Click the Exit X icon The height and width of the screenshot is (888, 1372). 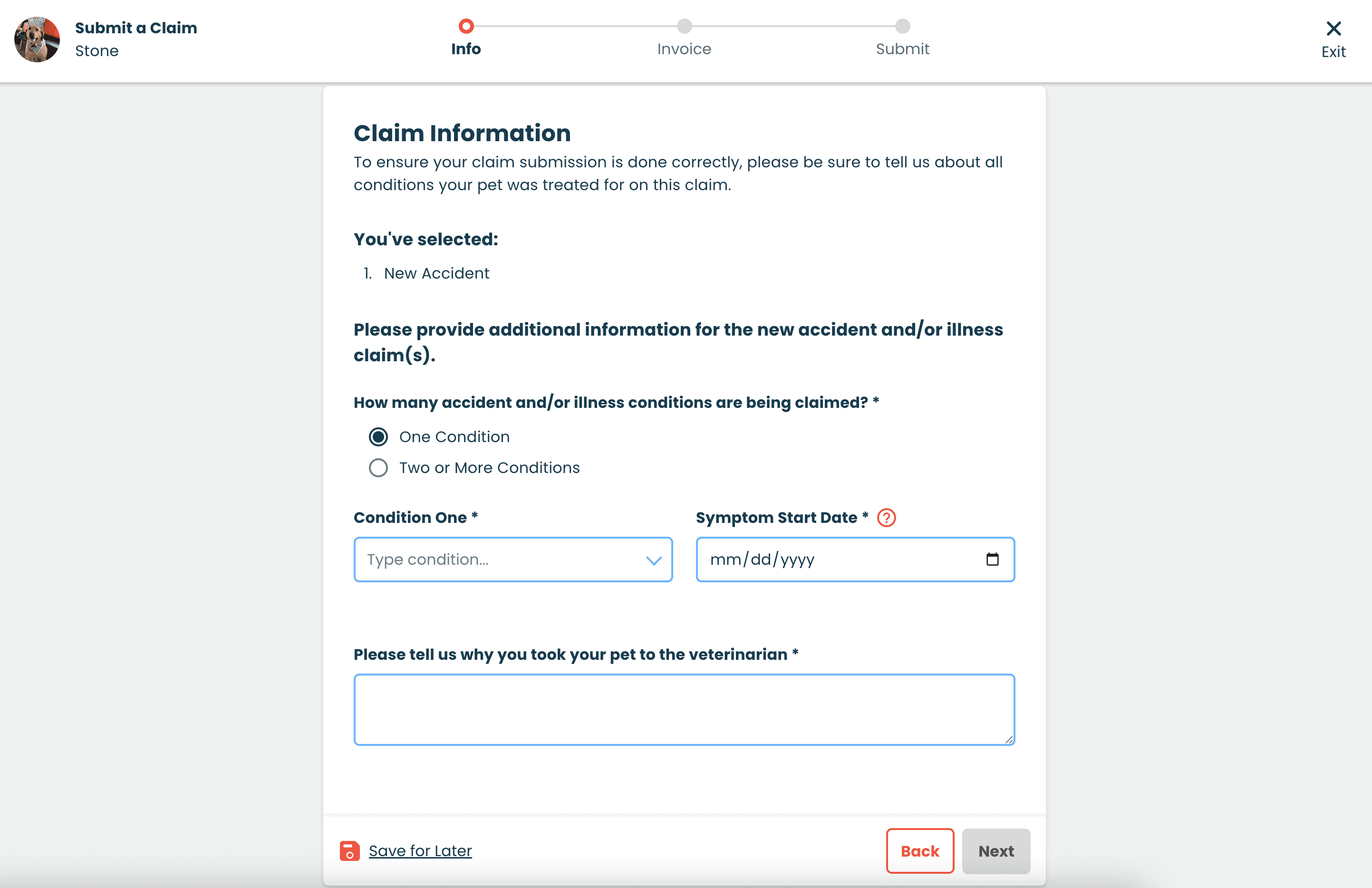(1333, 28)
